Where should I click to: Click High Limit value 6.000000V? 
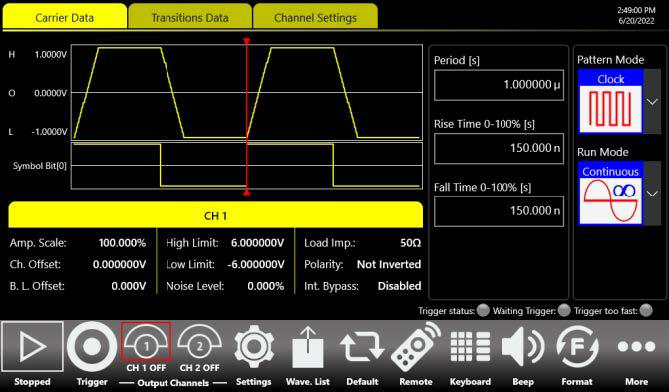pos(257,243)
